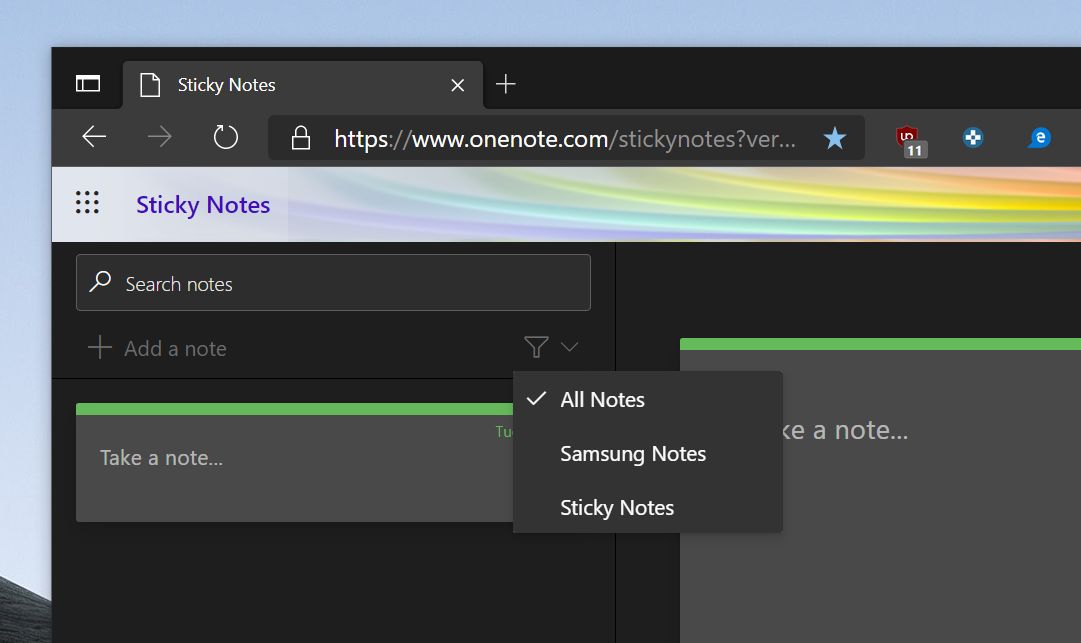The image size is (1081, 643).
Task: Click the Add a note button
Action: 158,348
